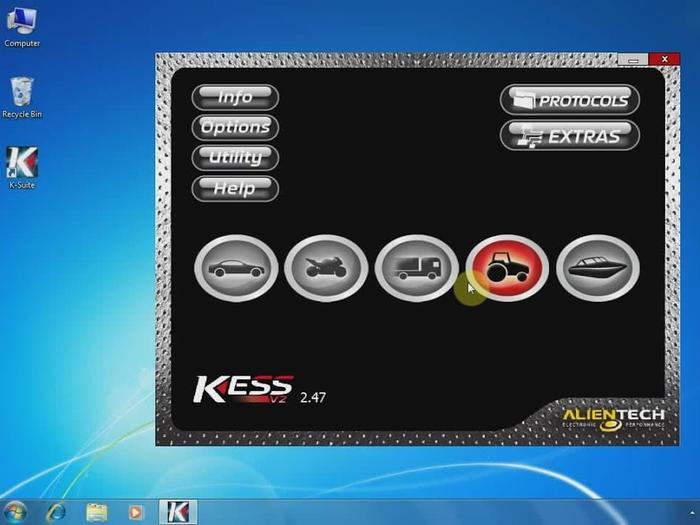This screenshot has width=700, height=525.
Task: Choose the truck vehicle category
Action: (x=416, y=268)
